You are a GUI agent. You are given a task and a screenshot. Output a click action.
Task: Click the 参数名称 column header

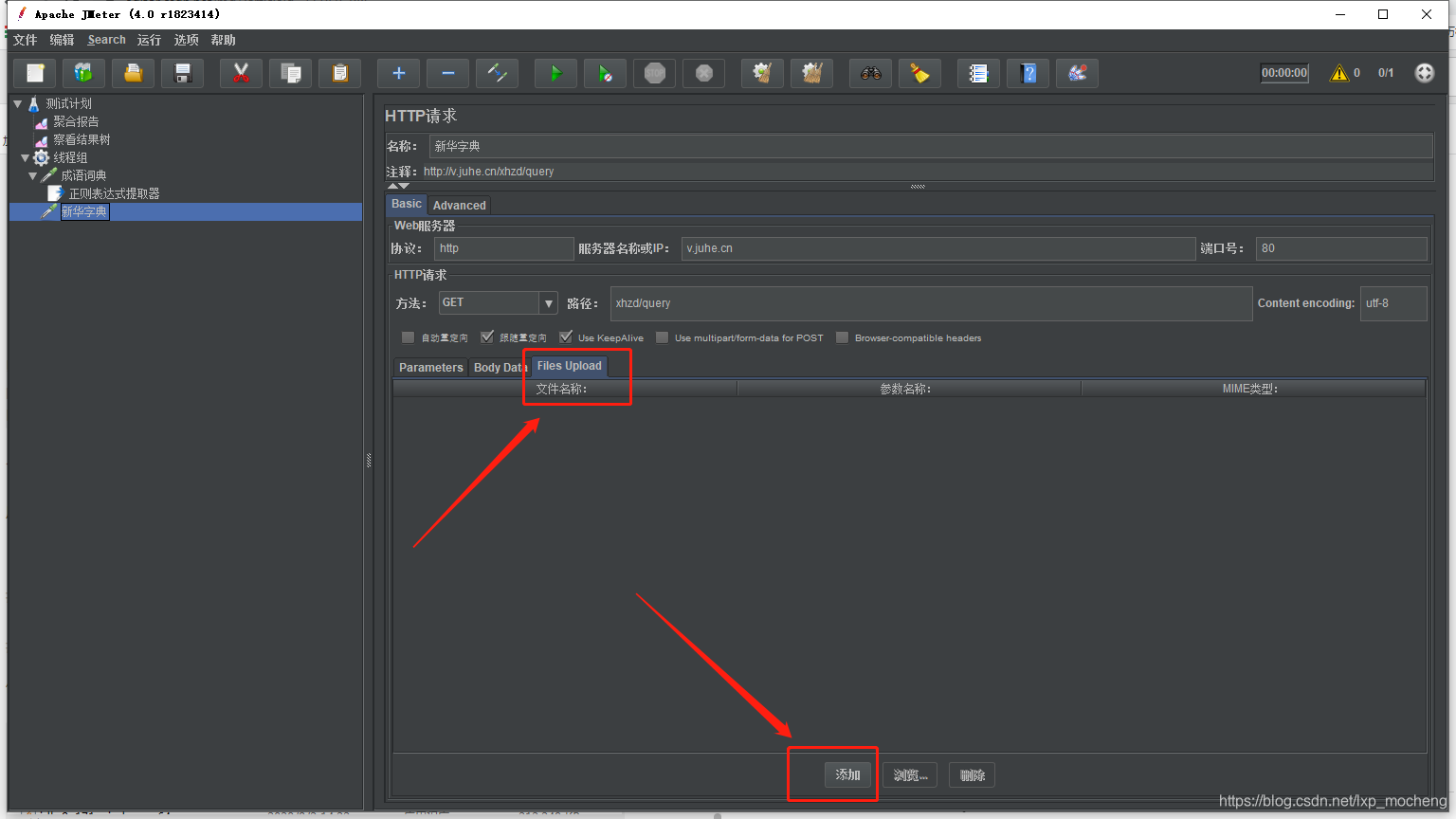[909, 389]
